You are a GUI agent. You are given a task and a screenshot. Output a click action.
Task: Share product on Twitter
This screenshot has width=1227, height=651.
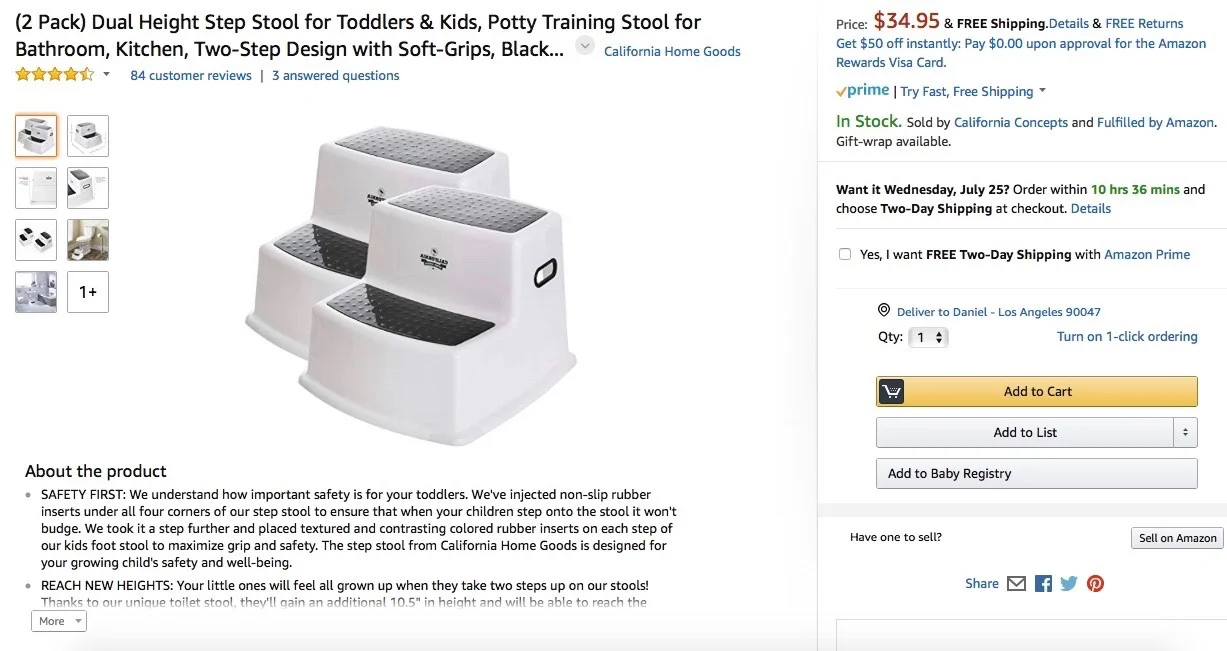point(1069,583)
